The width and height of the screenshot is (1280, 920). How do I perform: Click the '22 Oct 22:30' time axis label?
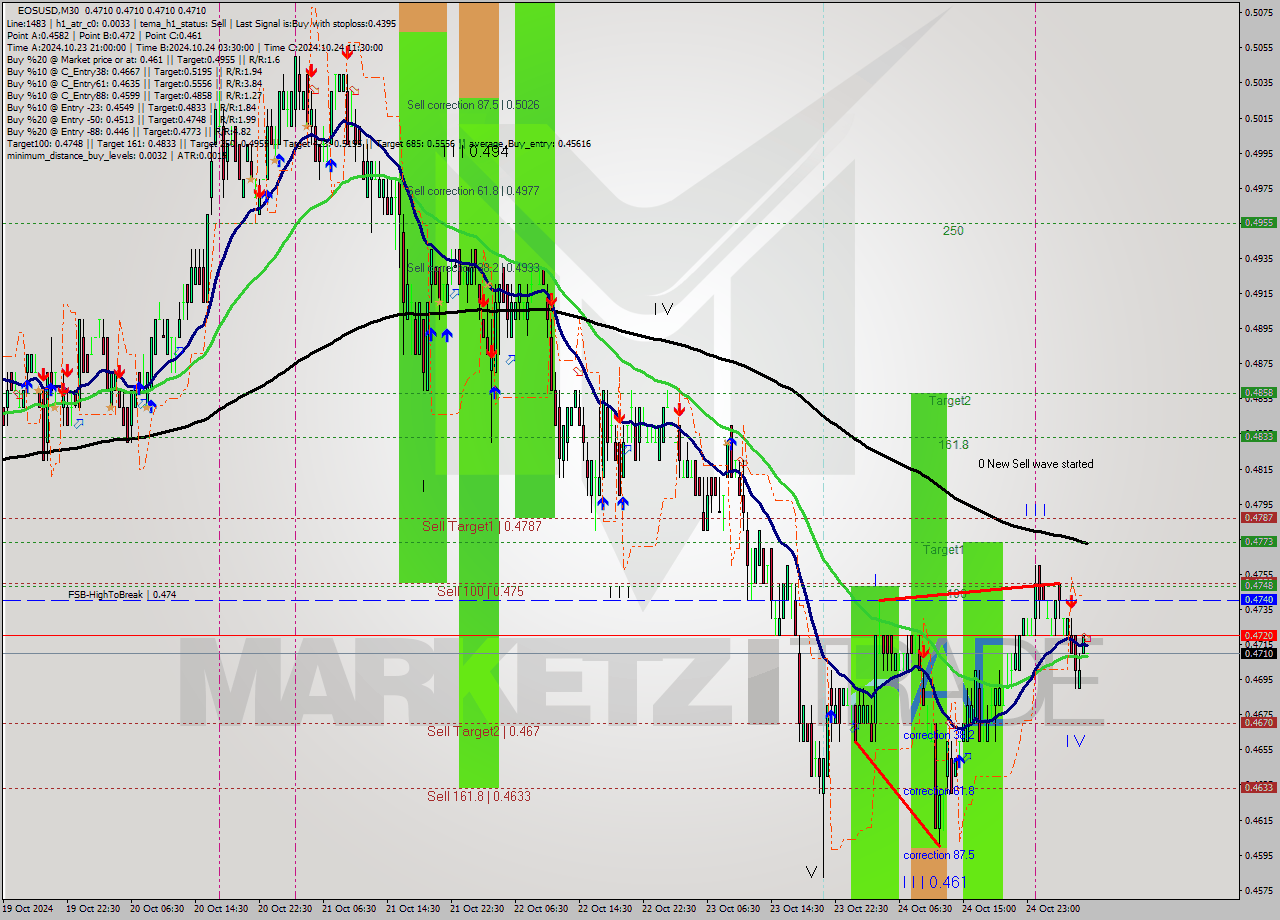coord(670,909)
